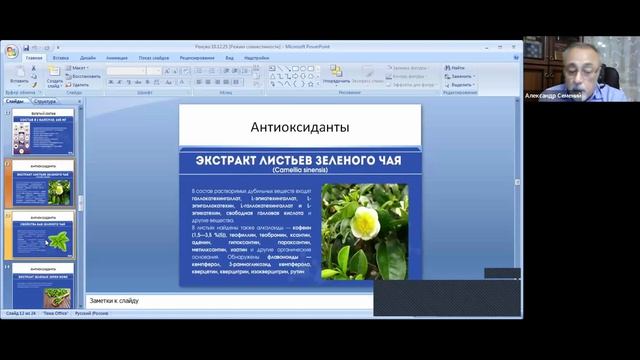Insert a text box from the shapes gallery
The image size is (640, 360).
click(272, 68)
